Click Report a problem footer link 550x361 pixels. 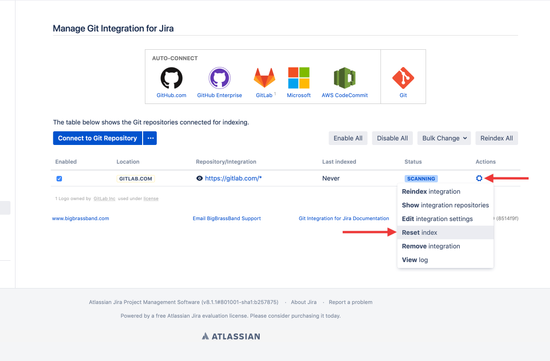click(350, 302)
